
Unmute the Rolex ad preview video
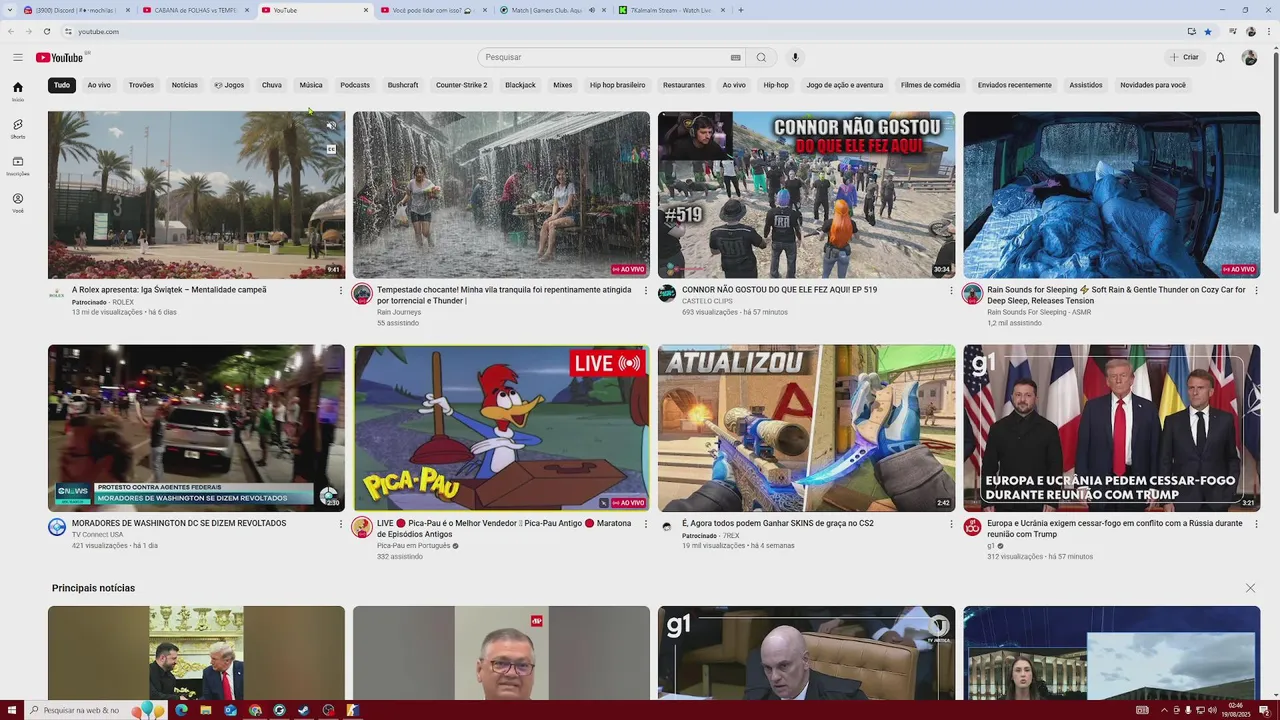click(x=331, y=126)
